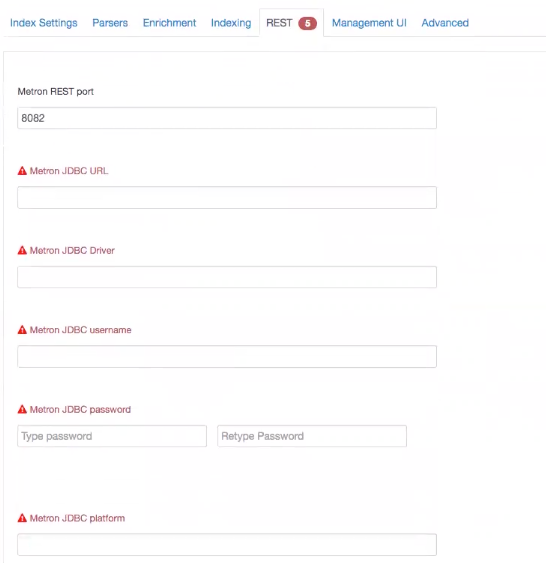Image resolution: width=546 pixels, height=563 pixels.
Task: Focus the Metron JDBC platform input
Action: click(x=227, y=545)
